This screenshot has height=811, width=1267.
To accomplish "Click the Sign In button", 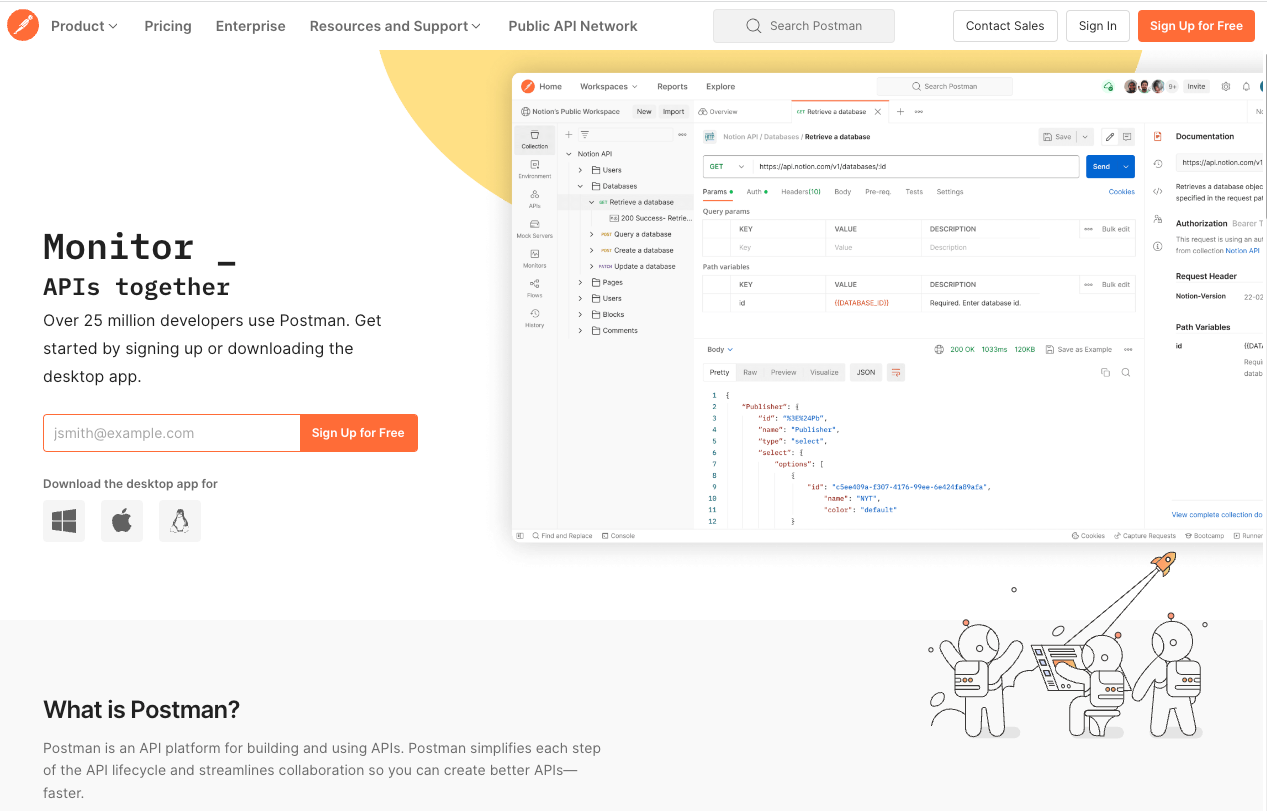I will tap(1098, 26).
